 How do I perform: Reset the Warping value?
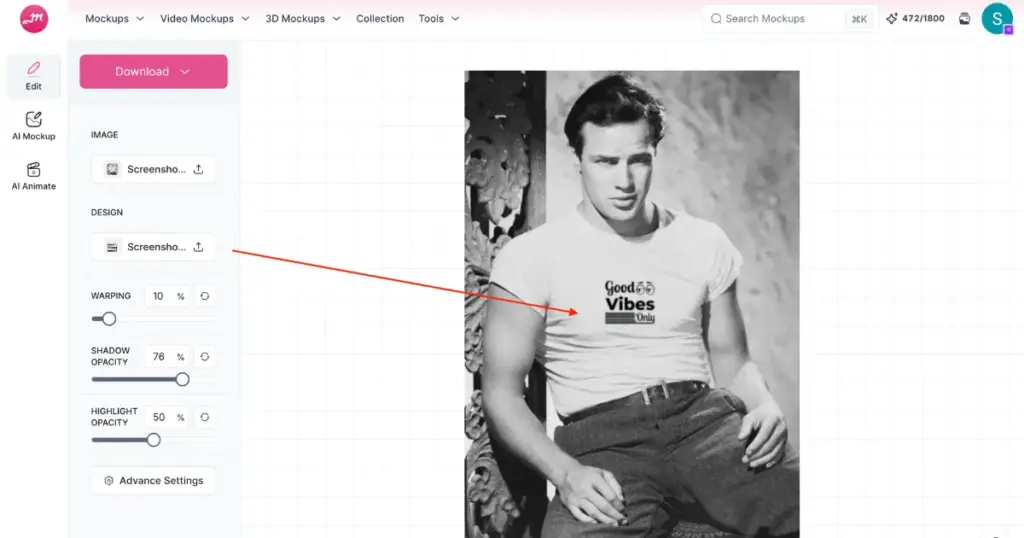pyautogui.click(x=204, y=296)
